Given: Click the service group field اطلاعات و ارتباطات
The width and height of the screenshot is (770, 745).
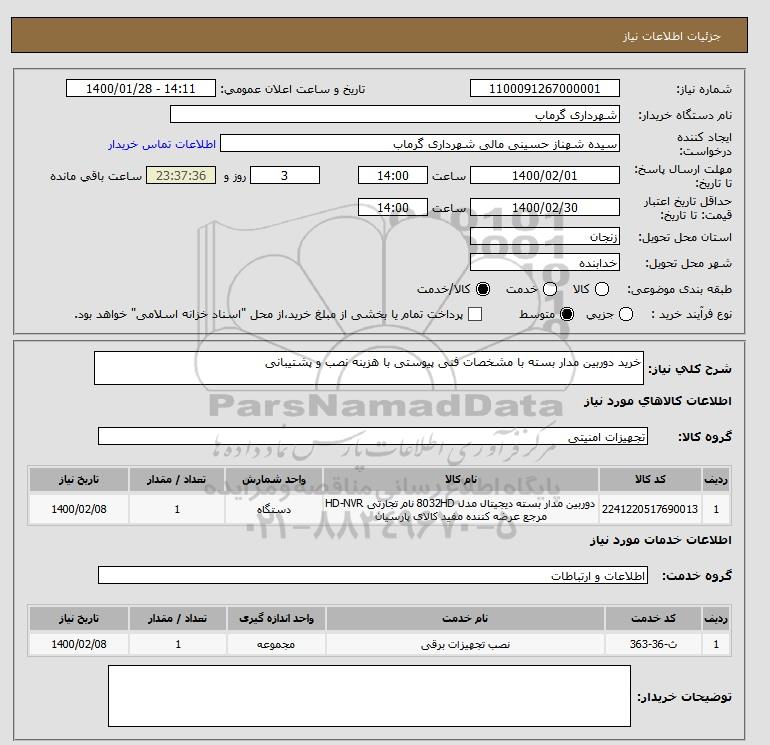Looking at the screenshot, I should (x=373, y=575).
